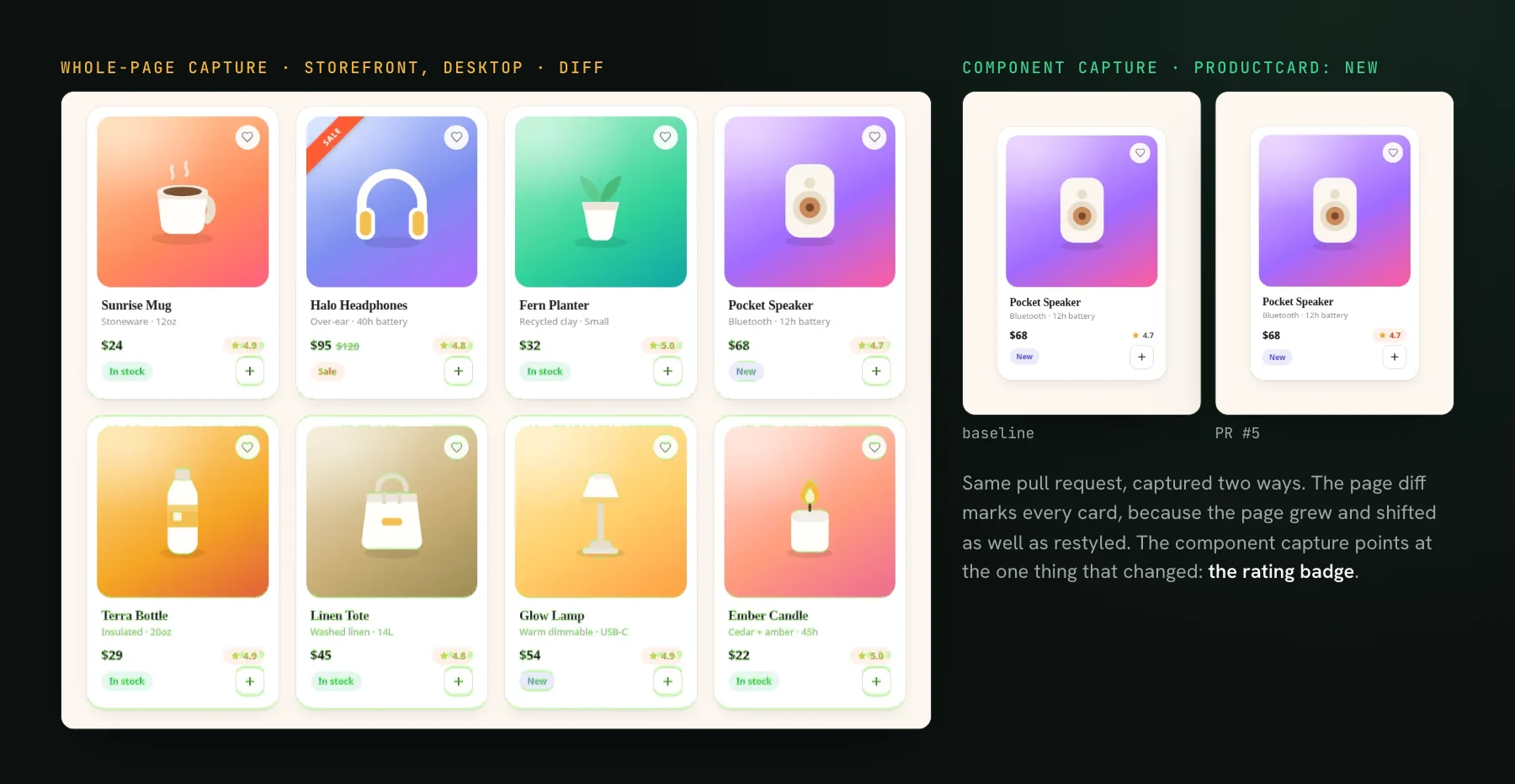Click the 'baseline' caption label
Viewport: 1515px width, 784px height.
(x=998, y=433)
